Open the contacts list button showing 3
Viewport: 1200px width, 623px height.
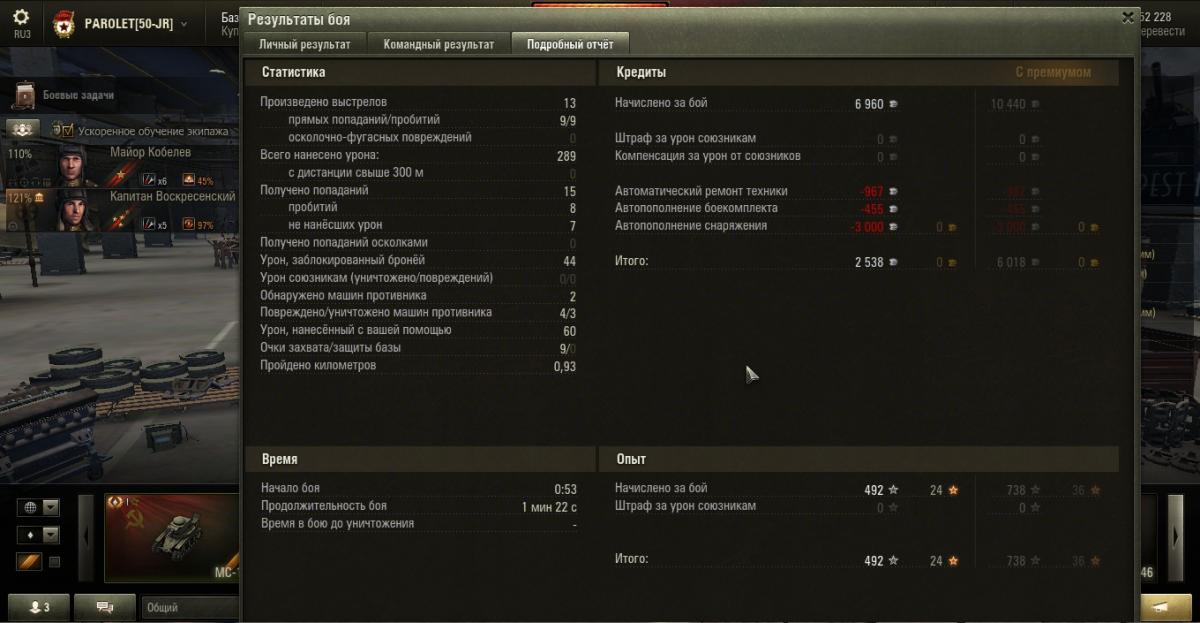point(39,607)
